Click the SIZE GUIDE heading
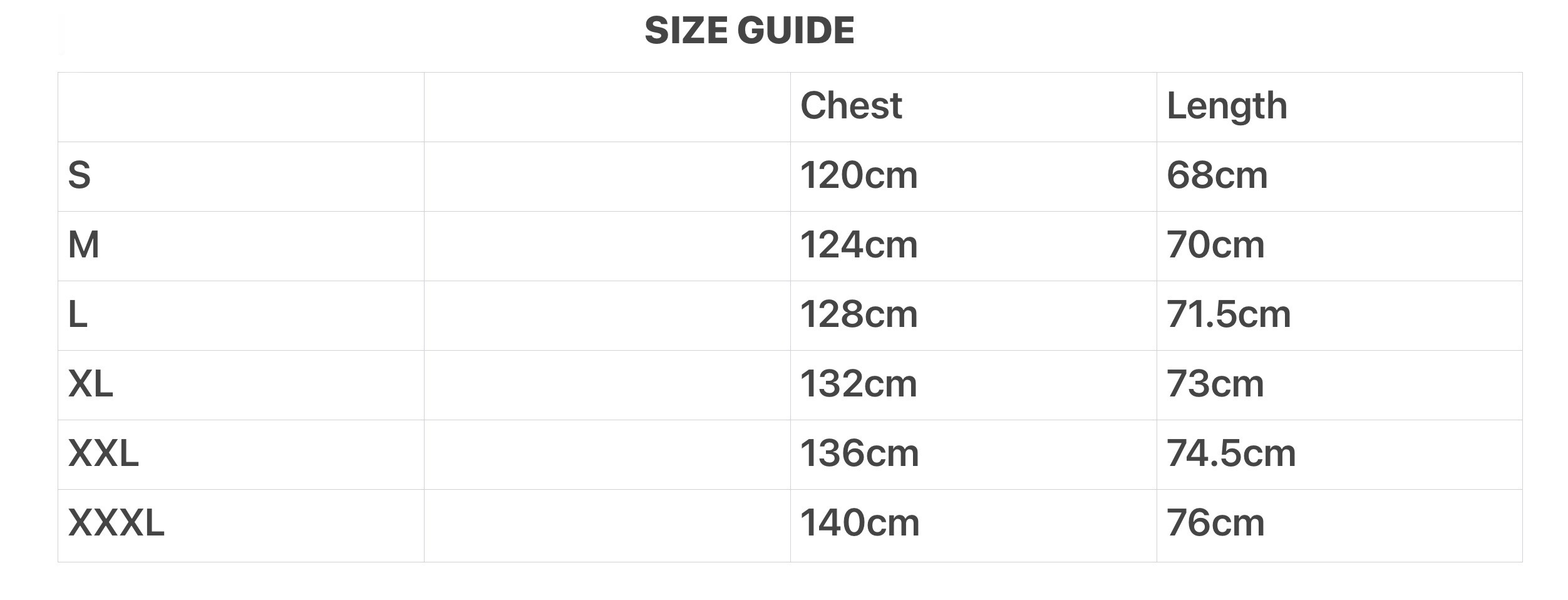The height and width of the screenshot is (600, 1568). pyautogui.click(x=749, y=30)
